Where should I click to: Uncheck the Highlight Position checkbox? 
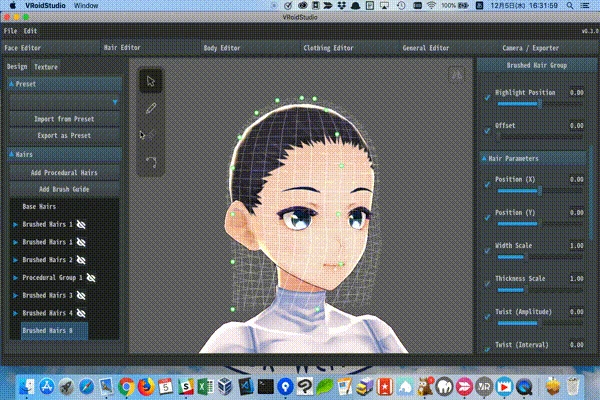pyautogui.click(x=487, y=97)
